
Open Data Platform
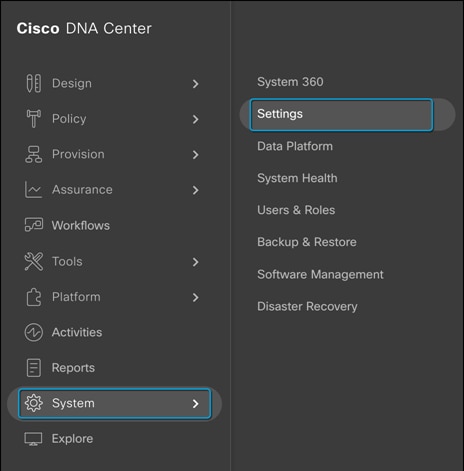tap(295, 146)
